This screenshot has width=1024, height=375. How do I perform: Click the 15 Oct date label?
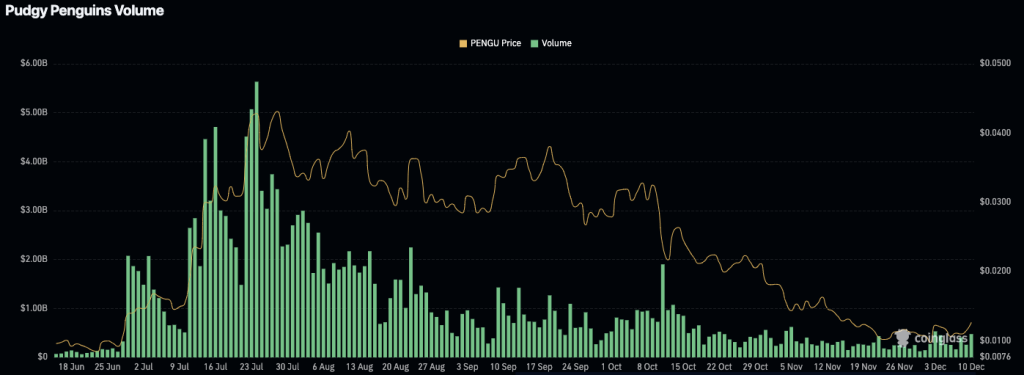point(684,367)
